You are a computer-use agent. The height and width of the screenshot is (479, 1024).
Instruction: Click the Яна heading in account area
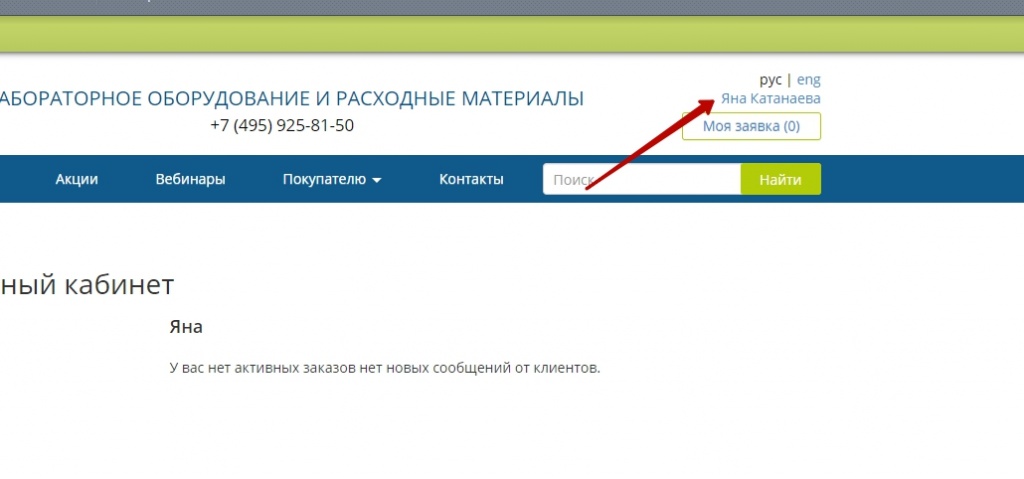click(x=186, y=327)
